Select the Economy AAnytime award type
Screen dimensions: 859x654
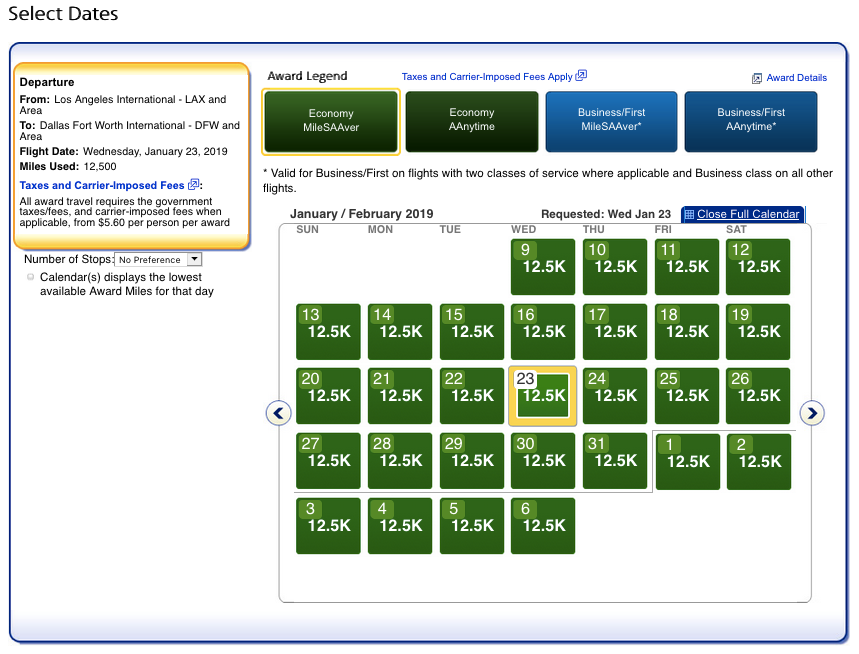click(471, 121)
